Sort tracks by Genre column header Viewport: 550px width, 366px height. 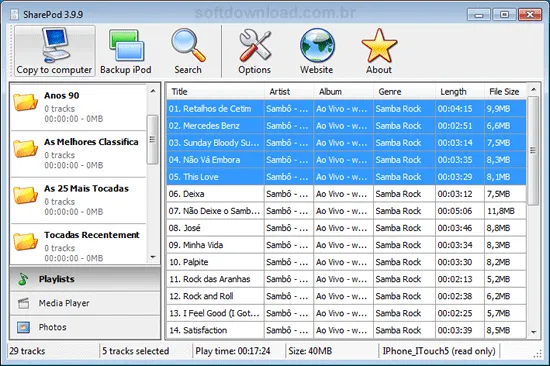point(404,92)
